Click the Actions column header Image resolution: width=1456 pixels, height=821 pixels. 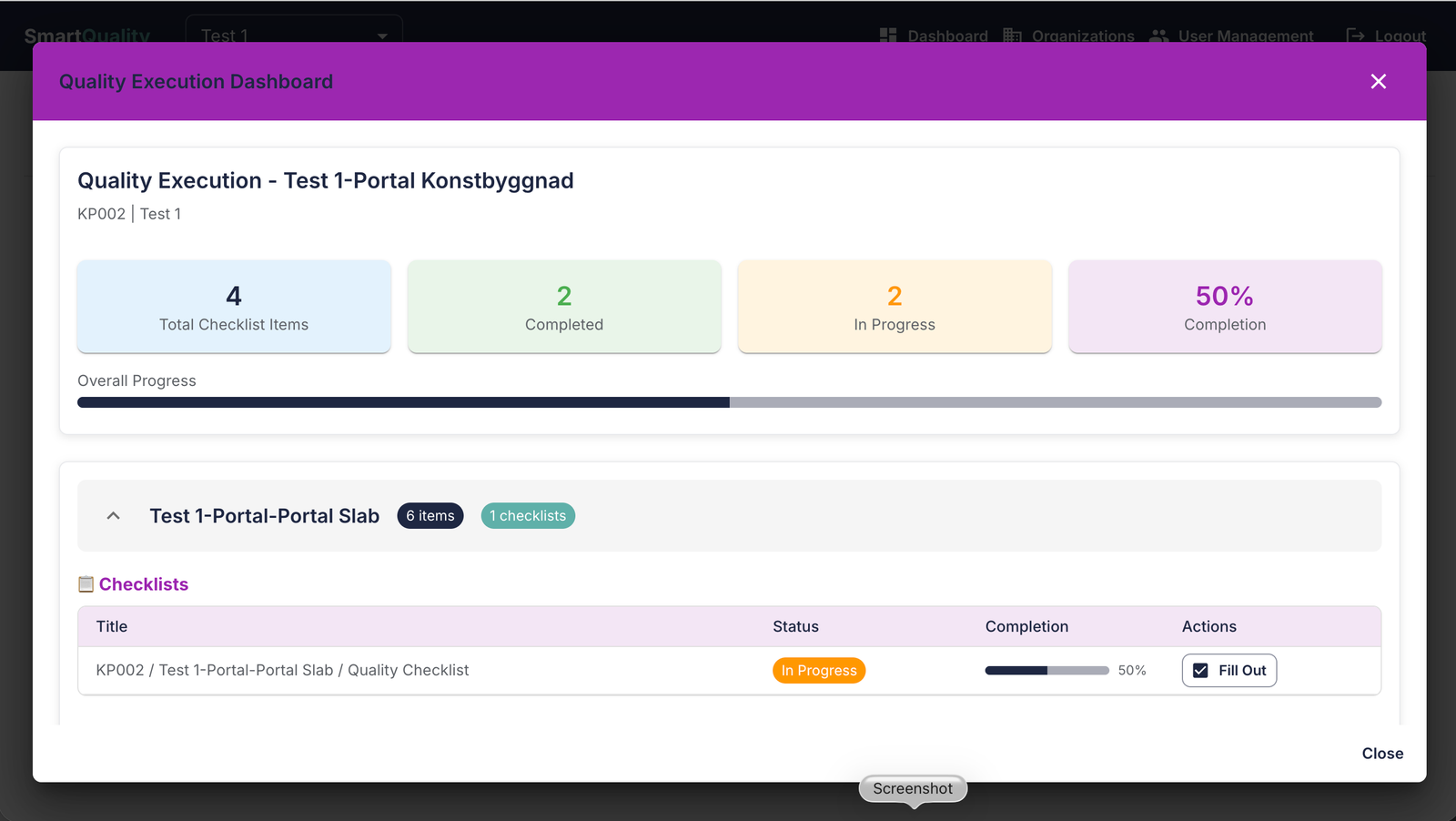(x=1209, y=627)
